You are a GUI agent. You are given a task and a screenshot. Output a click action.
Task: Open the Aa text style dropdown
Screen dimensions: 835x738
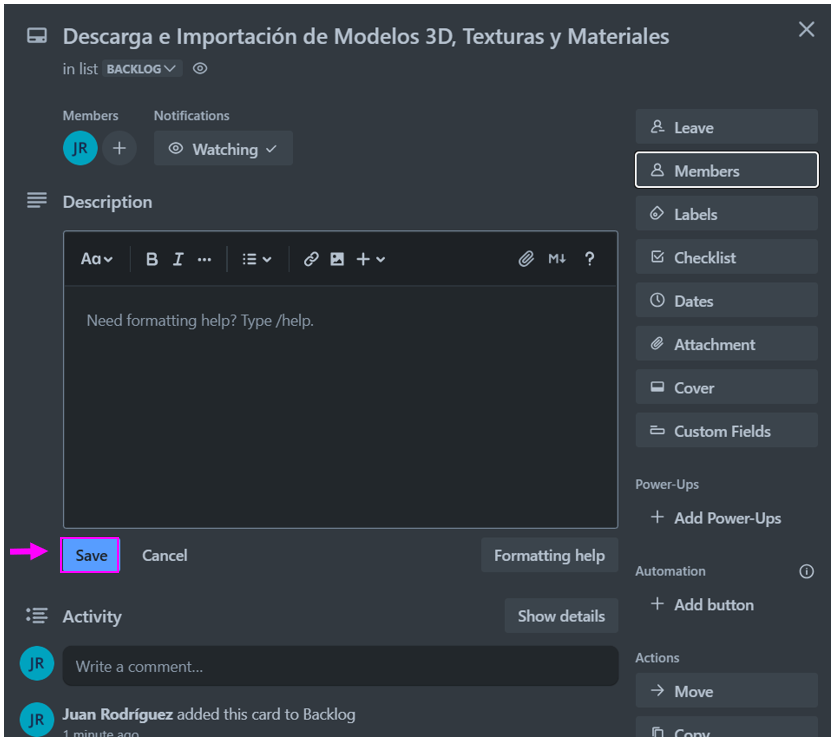(x=96, y=258)
